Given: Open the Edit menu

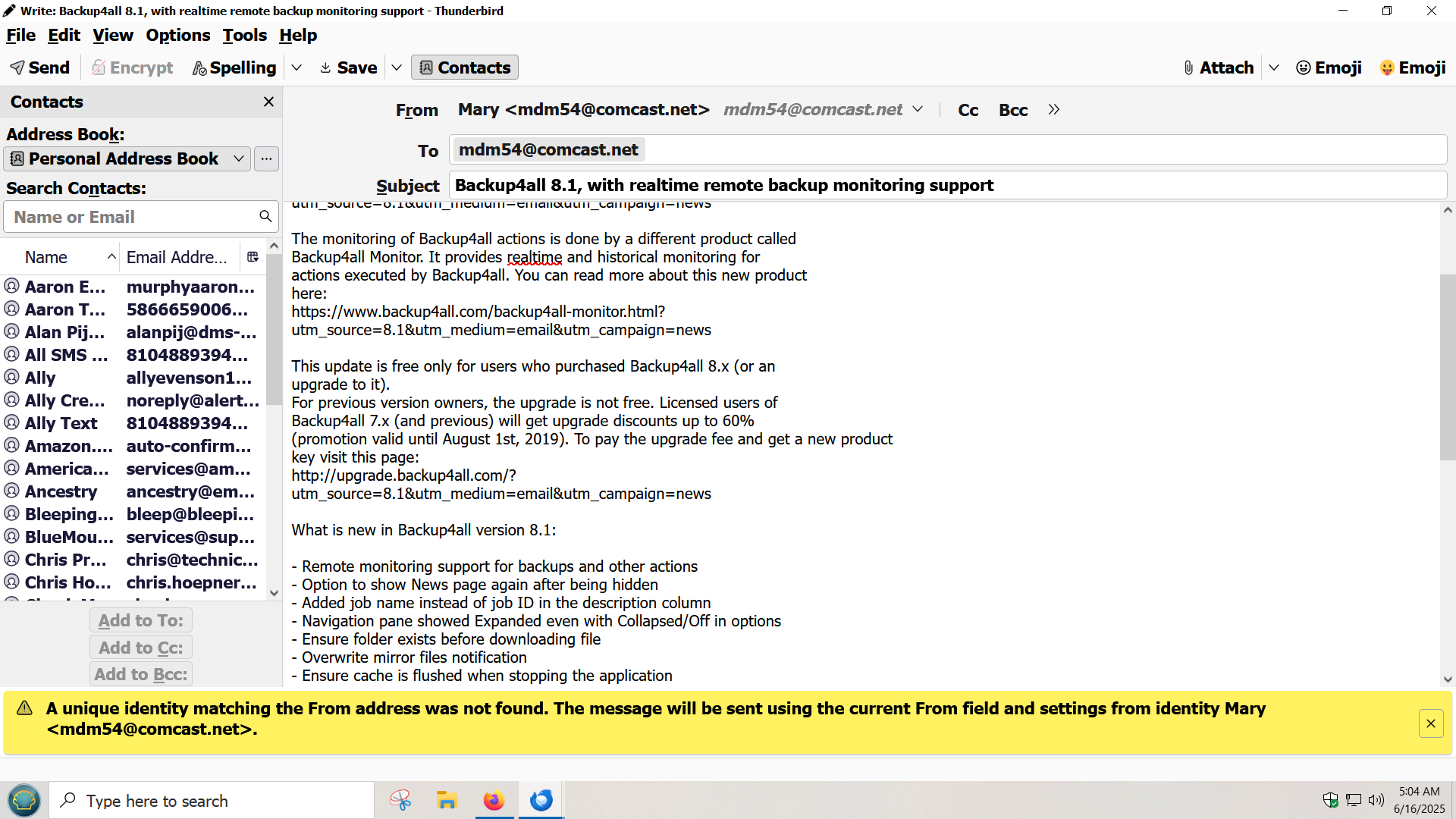Looking at the screenshot, I should point(64,35).
